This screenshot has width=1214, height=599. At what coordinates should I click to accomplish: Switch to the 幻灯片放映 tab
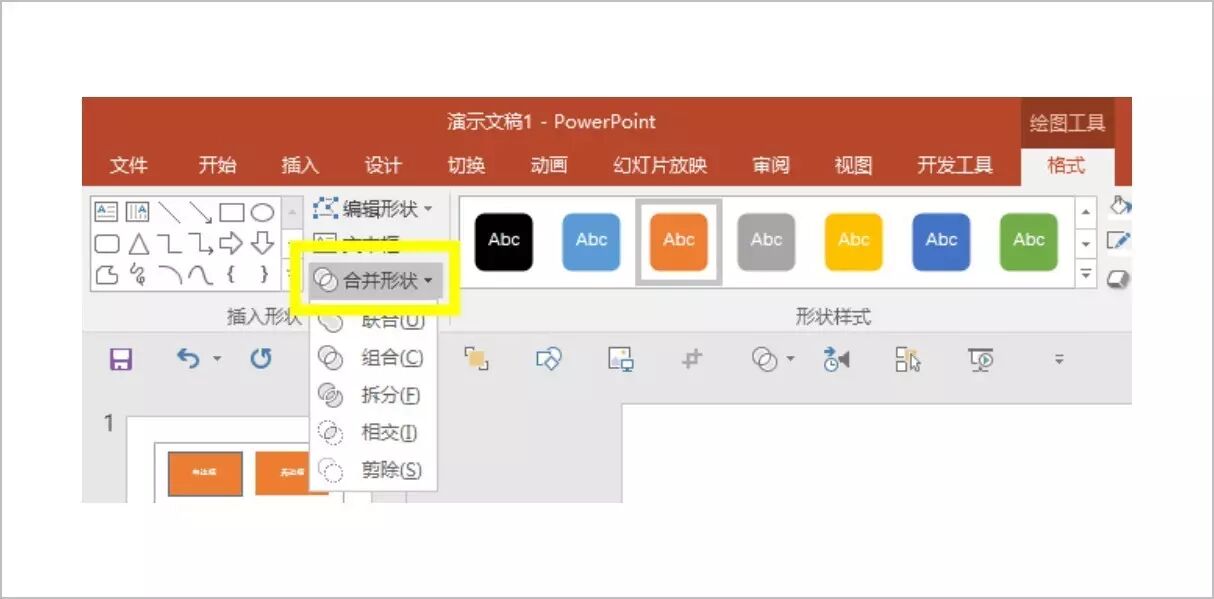(x=660, y=165)
